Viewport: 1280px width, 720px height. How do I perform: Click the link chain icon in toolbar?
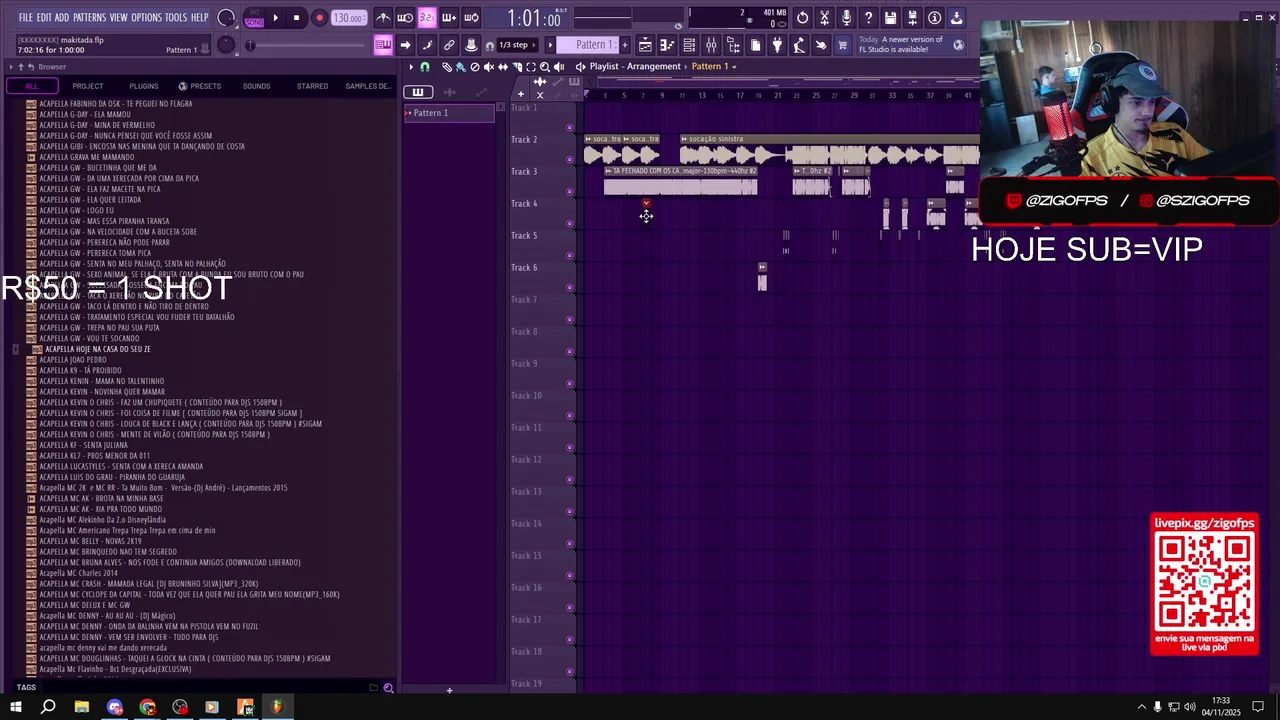(x=449, y=45)
